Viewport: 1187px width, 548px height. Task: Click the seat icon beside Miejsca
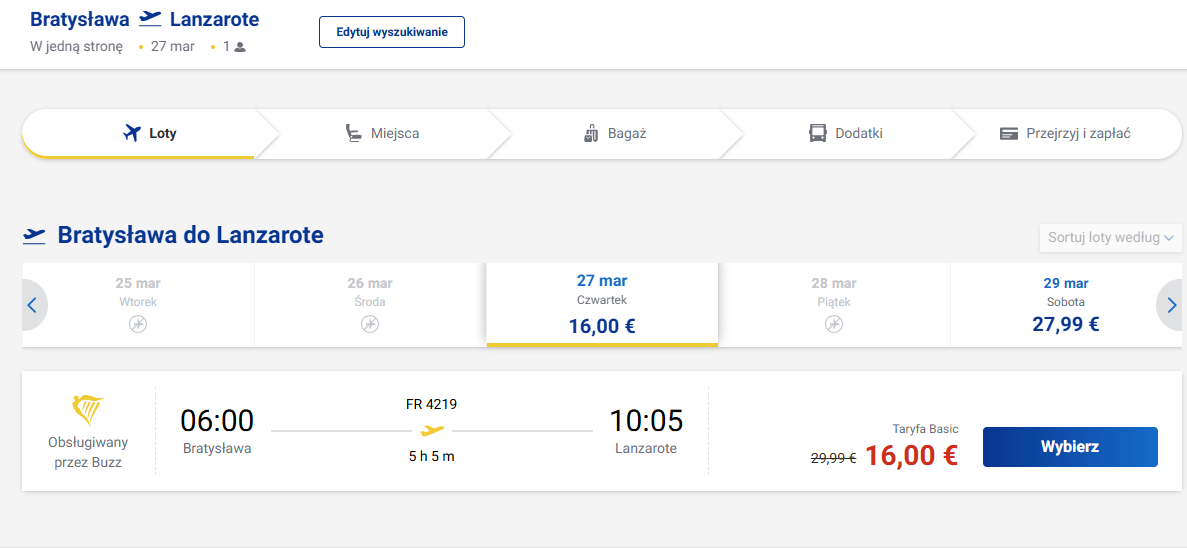353,134
